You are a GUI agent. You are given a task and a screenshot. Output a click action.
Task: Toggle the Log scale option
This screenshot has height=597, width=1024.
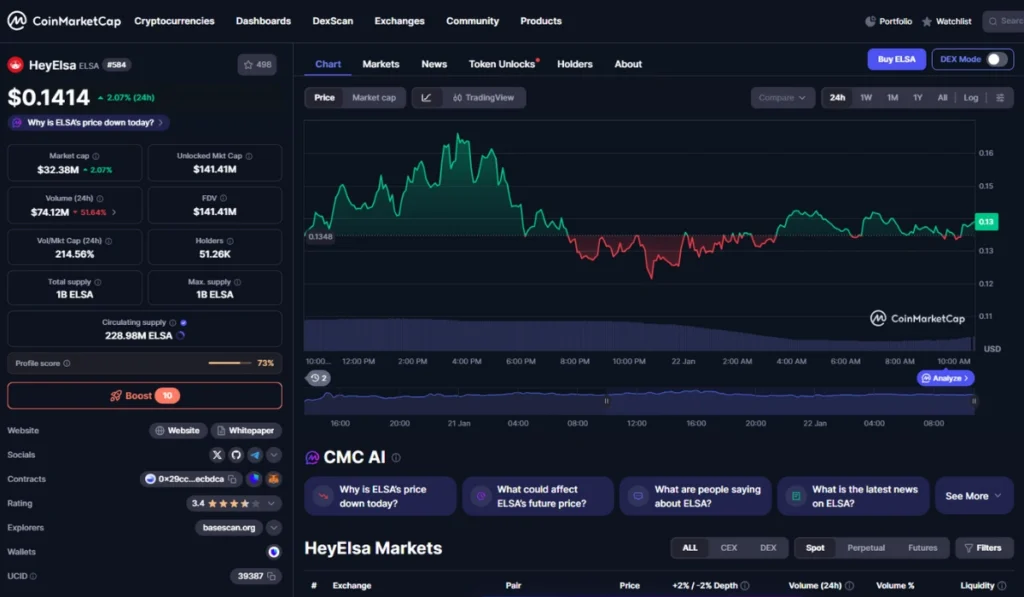pyautogui.click(x=970, y=97)
